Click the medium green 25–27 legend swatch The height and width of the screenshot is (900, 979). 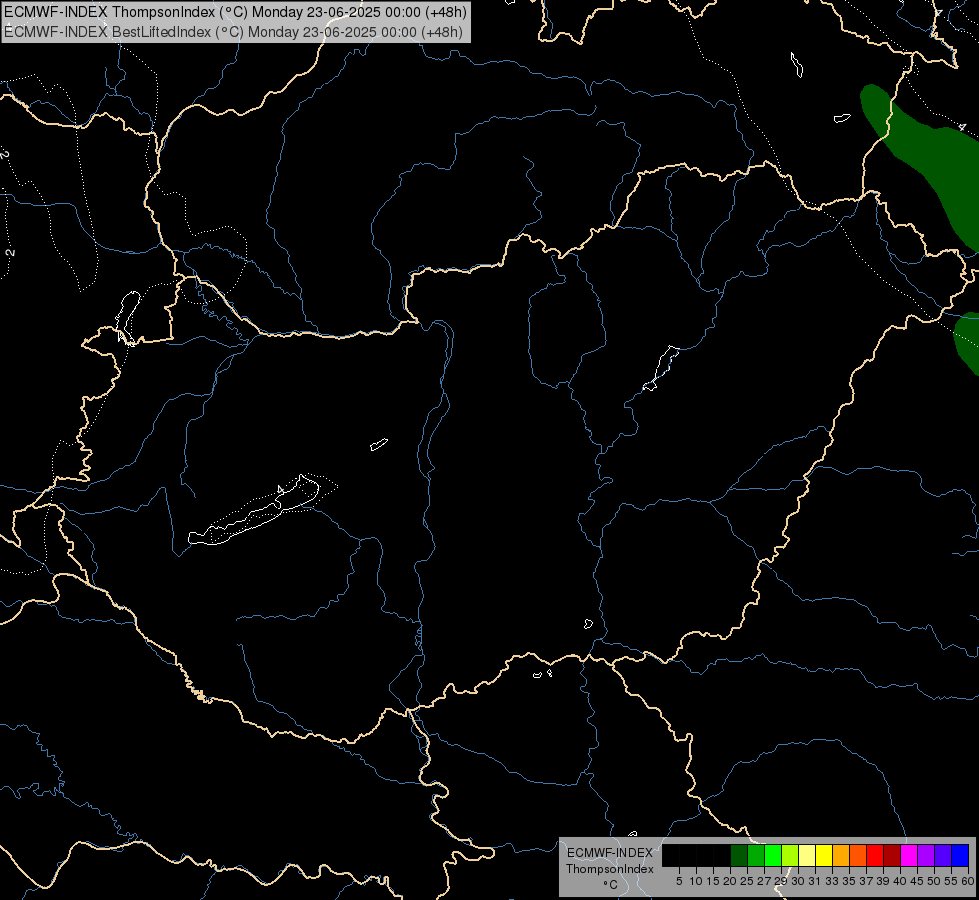(756, 856)
